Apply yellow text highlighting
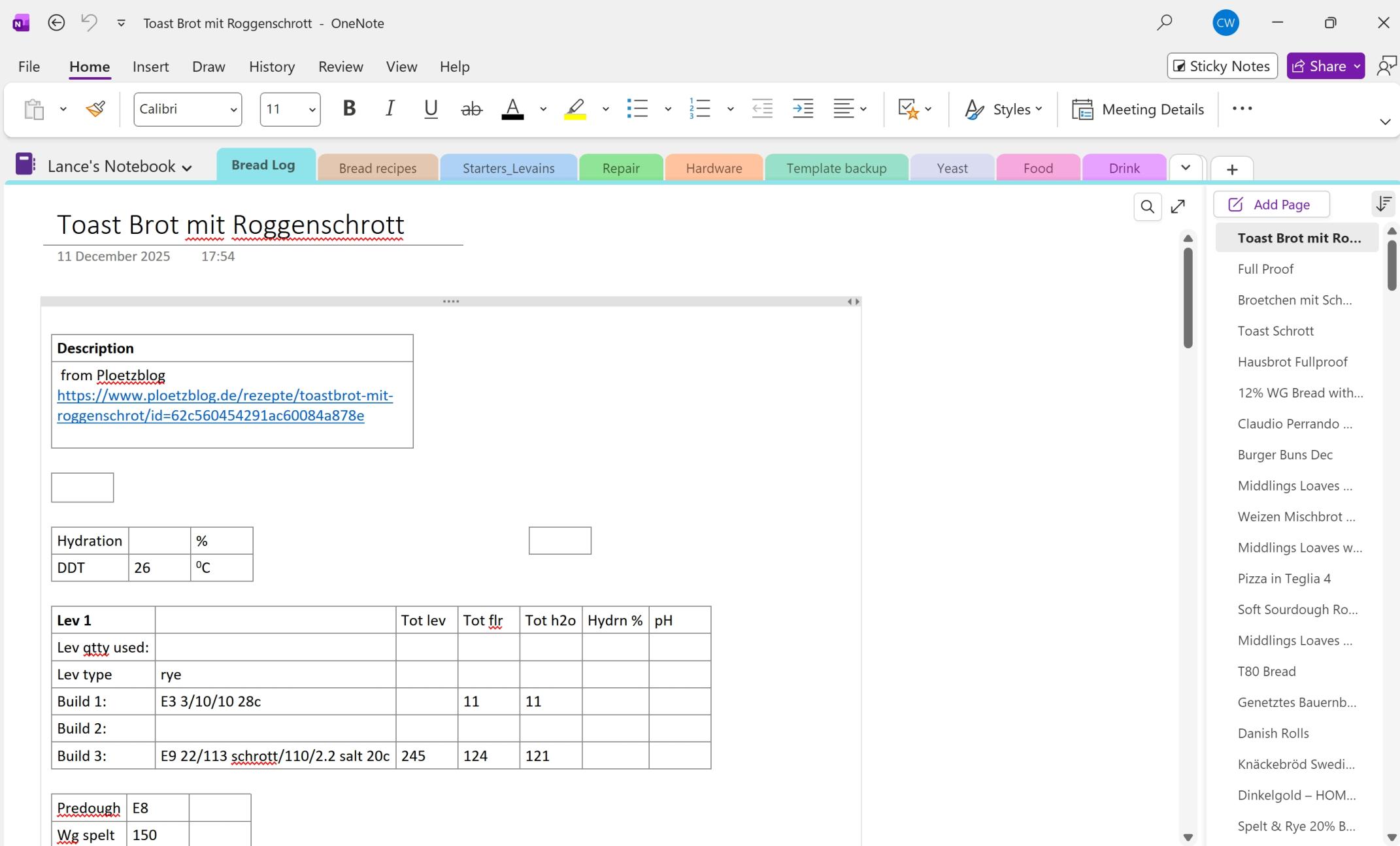 click(574, 108)
